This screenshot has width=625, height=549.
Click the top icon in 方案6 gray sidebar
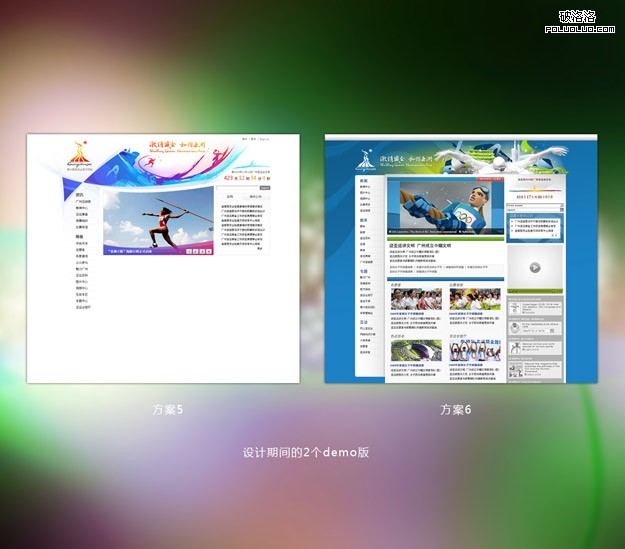[515, 309]
